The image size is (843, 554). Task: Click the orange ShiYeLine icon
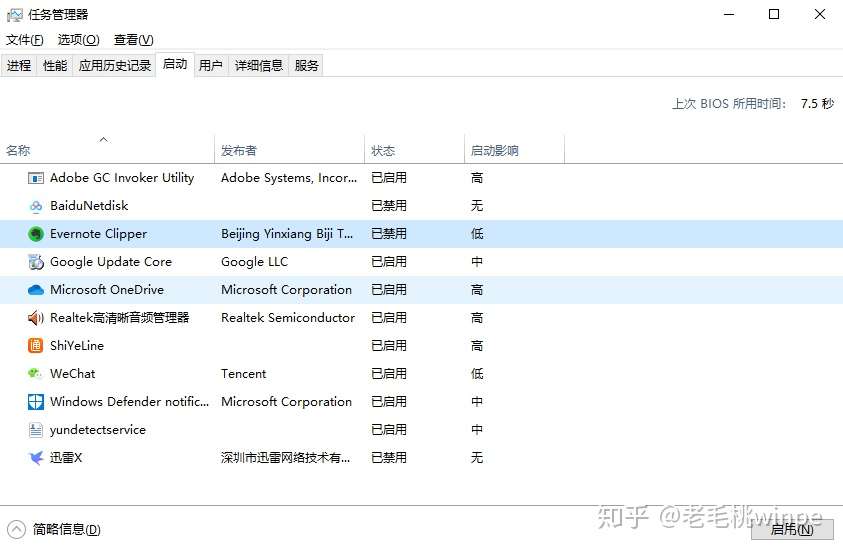click(35, 346)
